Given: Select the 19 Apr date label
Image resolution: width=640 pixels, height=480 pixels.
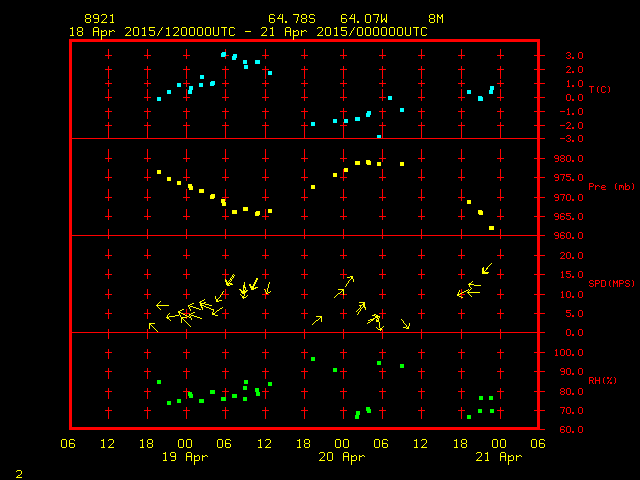Looking at the screenshot, I should coord(185,457).
